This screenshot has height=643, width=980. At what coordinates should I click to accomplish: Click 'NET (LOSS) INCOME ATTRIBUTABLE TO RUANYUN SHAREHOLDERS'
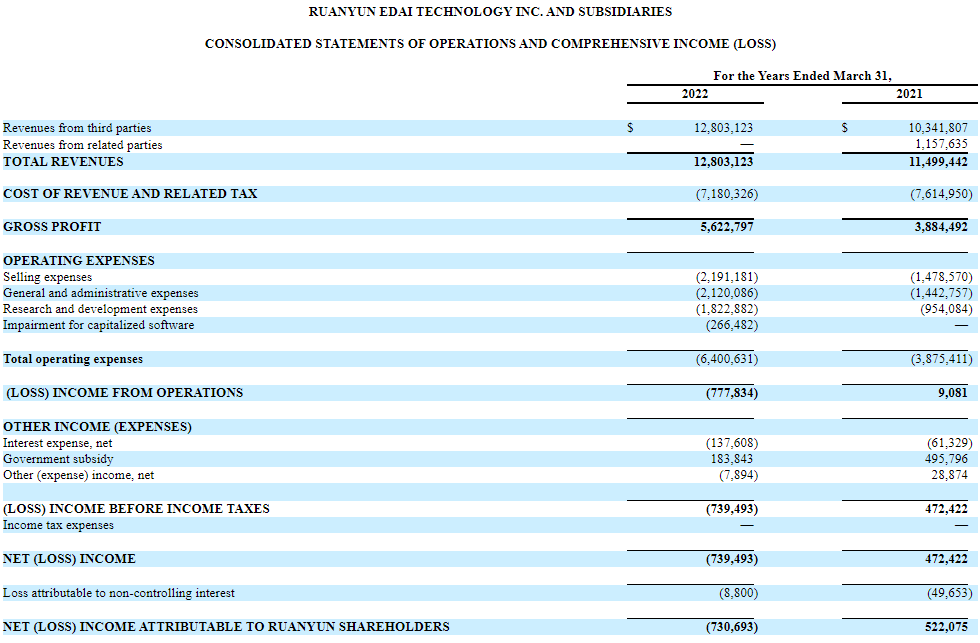coord(226,627)
